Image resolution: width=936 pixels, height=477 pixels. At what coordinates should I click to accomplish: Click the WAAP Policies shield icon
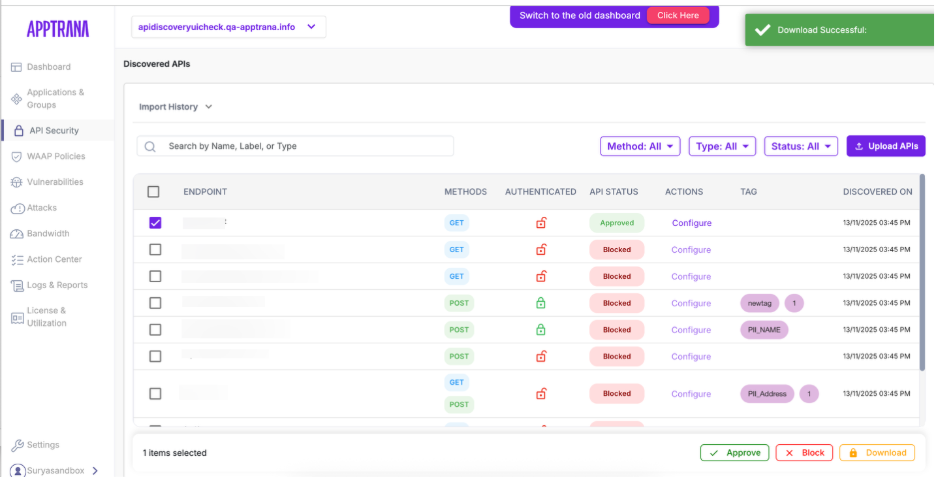(17, 157)
